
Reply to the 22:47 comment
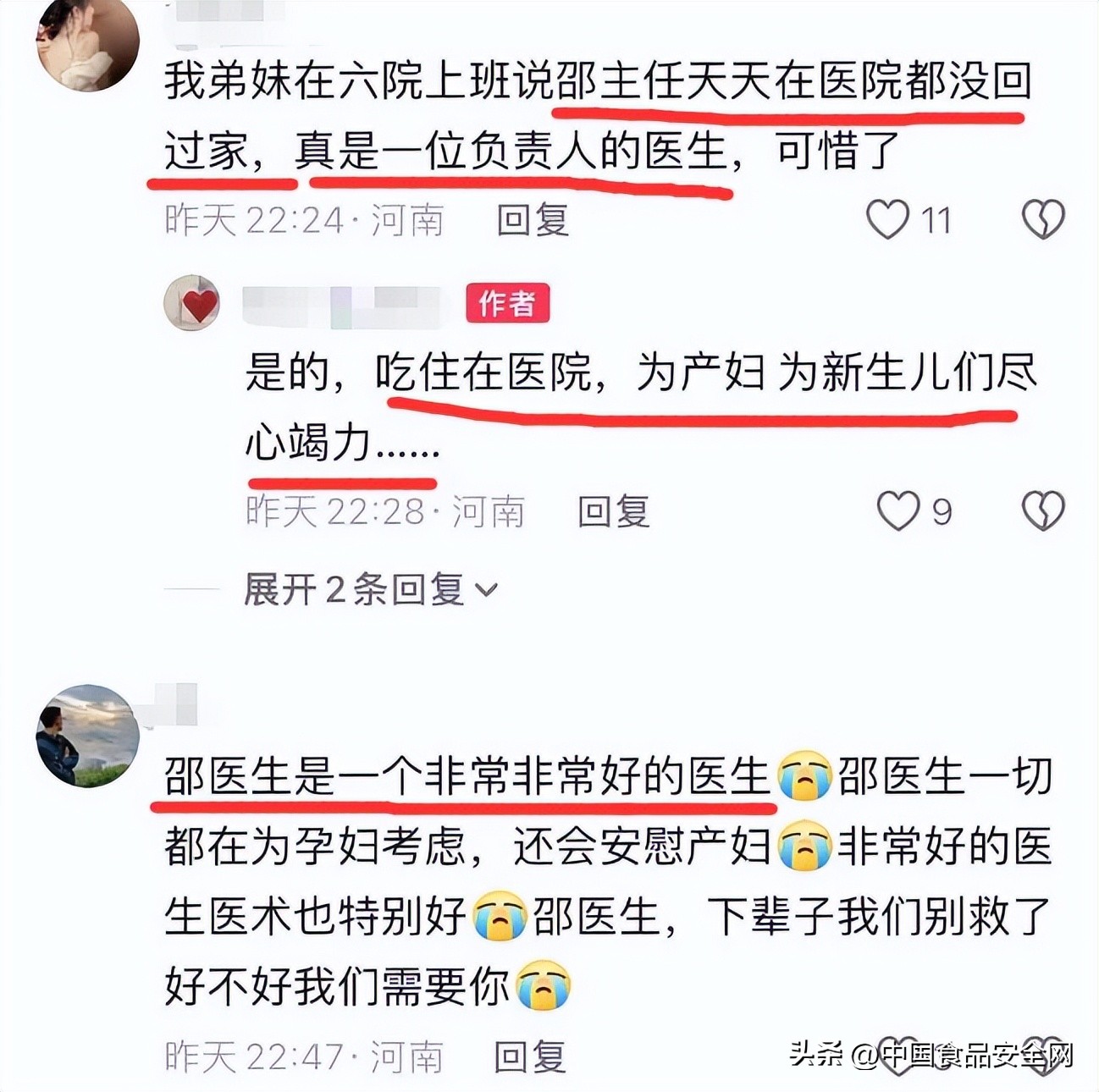point(530,1056)
